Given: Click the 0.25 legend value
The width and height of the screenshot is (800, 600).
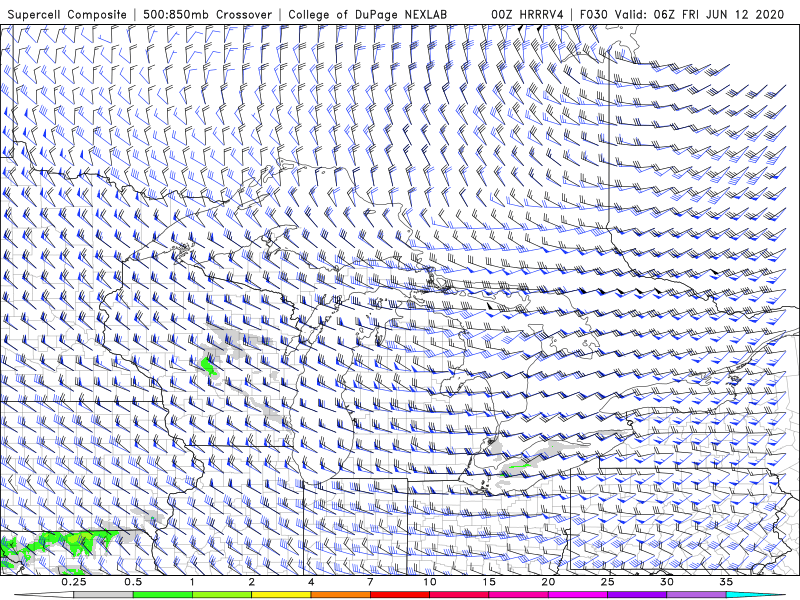Looking at the screenshot, I should 74,582.
